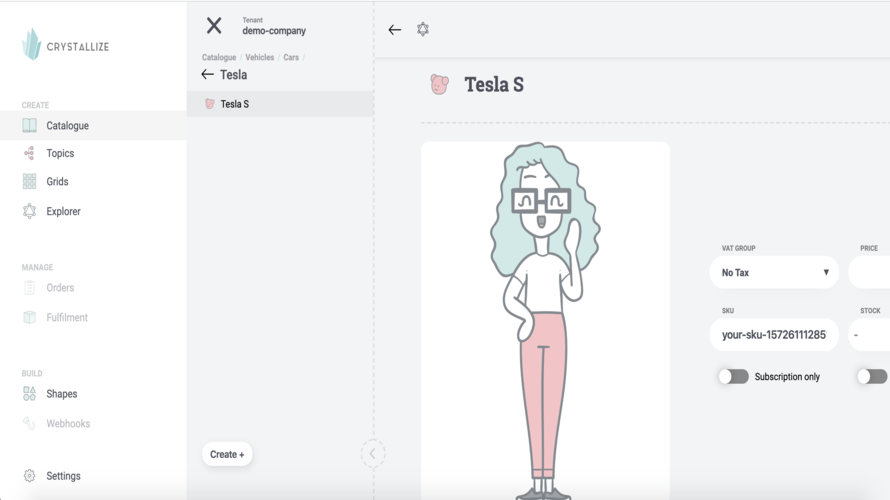Viewport: 890px width, 500px height.
Task: Click the product illustration image
Action: coord(545,321)
